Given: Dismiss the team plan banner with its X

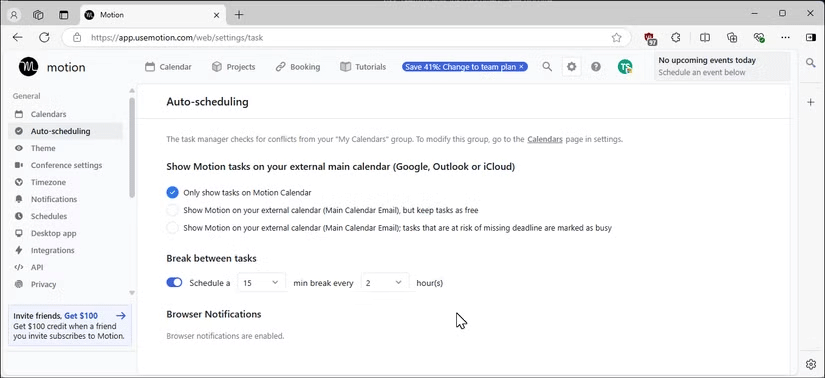Looking at the screenshot, I should click(521, 67).
